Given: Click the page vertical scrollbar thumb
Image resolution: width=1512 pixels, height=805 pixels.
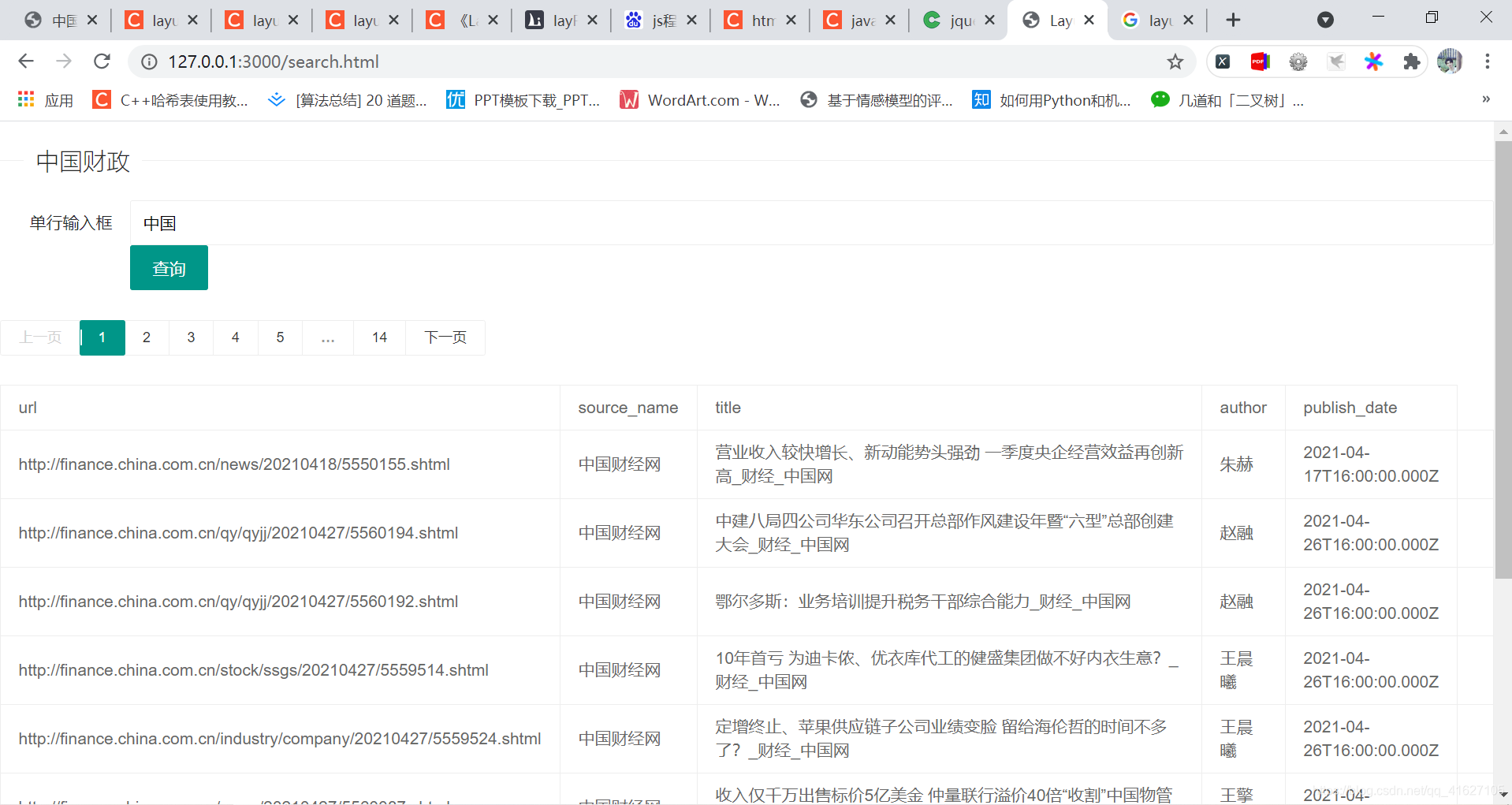Looking at the screenshot, I should pos(1503,360).
